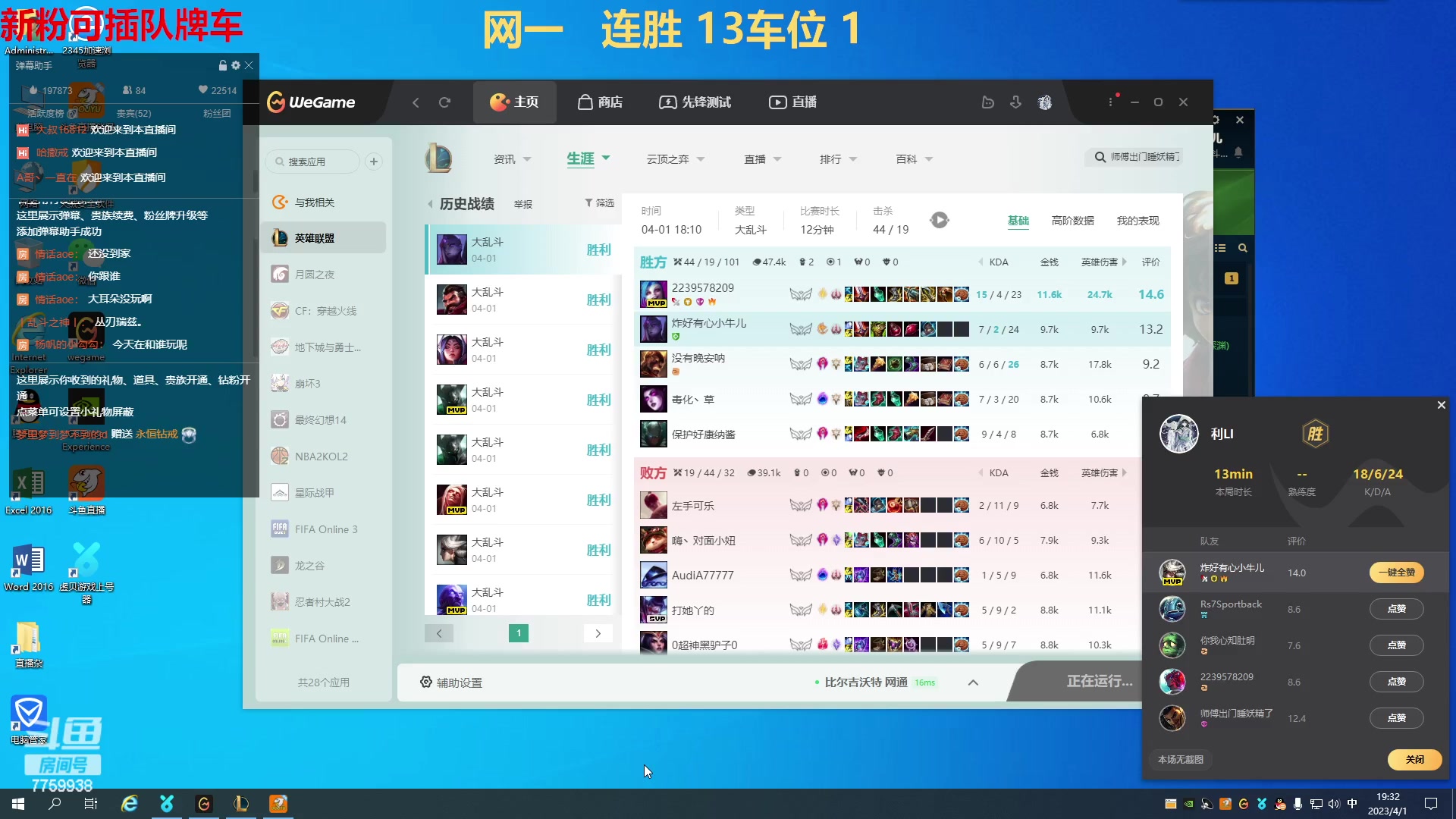Expand the server status chevron by 比尔吉沃特 网通
The height and width of the screenshot is (819, 1456).
(973, 682)
